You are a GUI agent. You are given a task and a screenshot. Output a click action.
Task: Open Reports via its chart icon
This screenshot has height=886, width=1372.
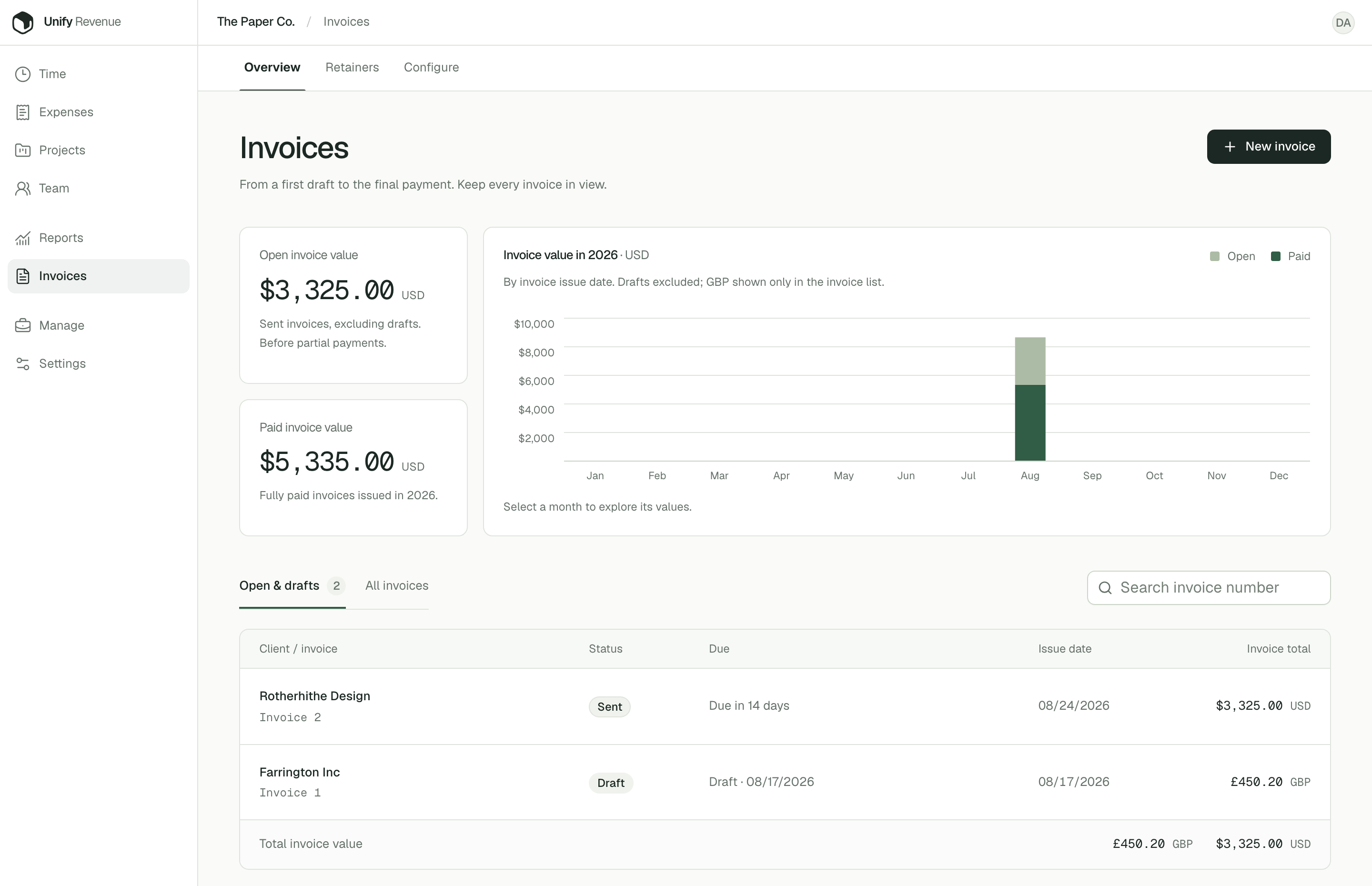tap(23, 238)
